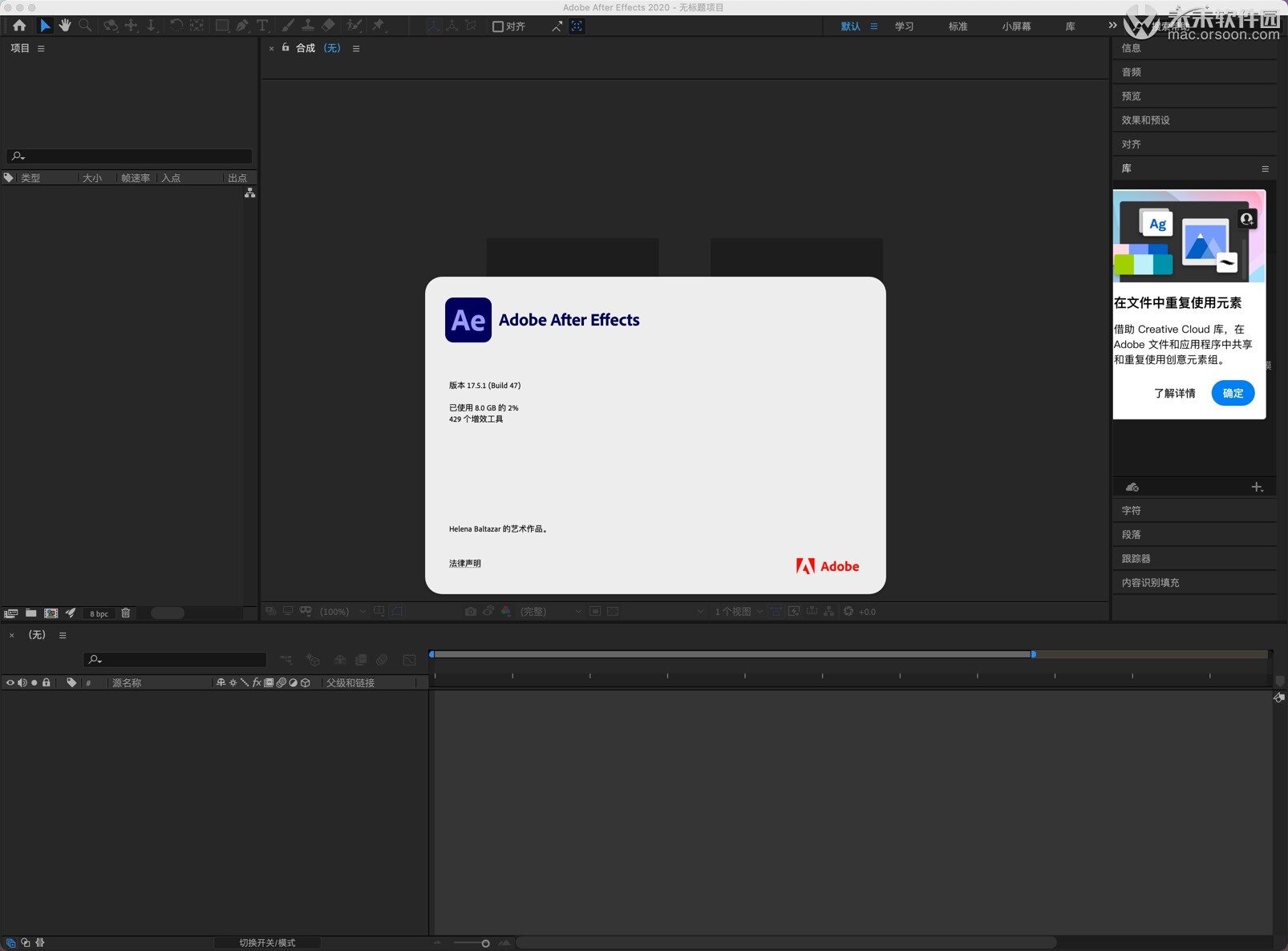
Task: Select the Pen tool
Action: [x=242, y=26]
